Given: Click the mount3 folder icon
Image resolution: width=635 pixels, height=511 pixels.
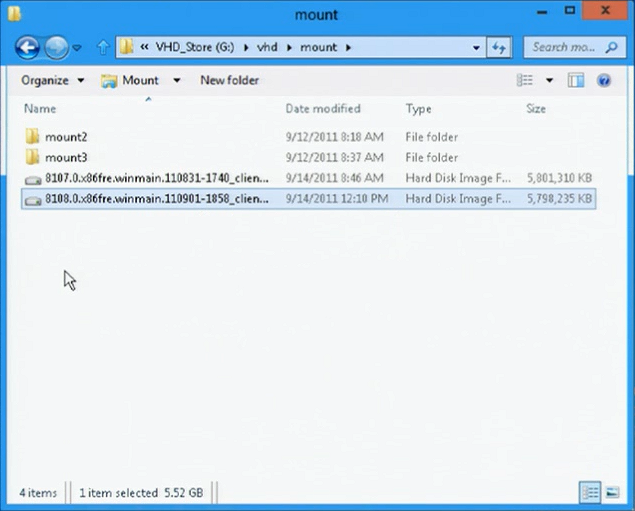Looking at the screenshot, I should coord(32,157).
